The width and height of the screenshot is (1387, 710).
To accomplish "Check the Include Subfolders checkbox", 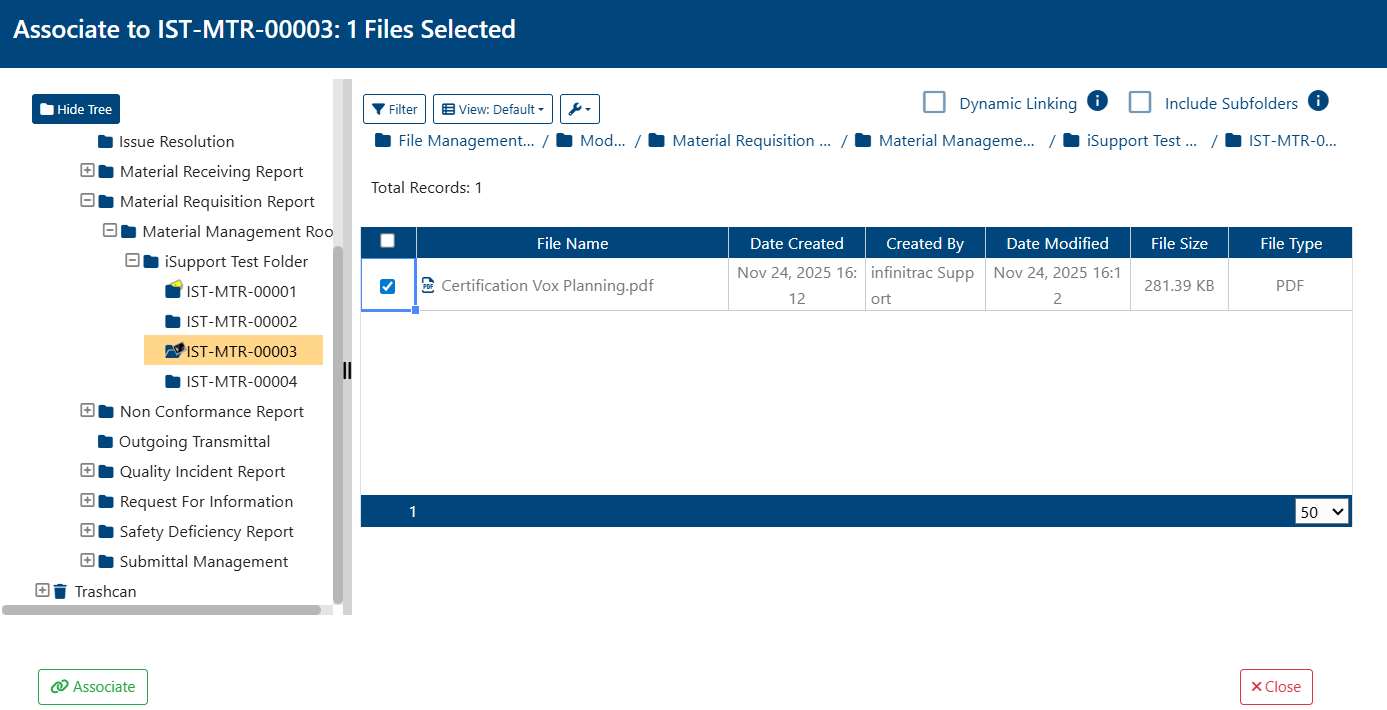I will click(x=1140, y=102).
